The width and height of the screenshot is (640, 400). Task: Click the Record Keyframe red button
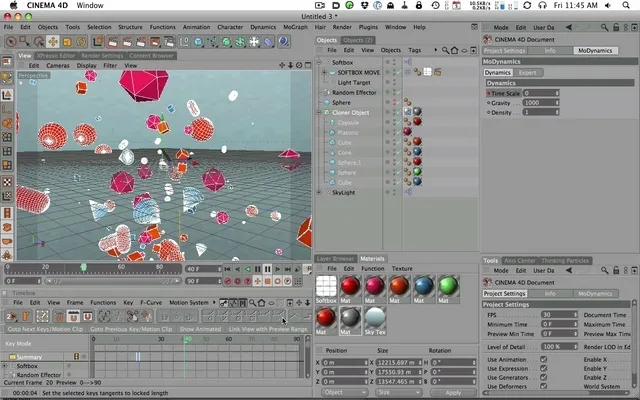[x=228, y=281]
